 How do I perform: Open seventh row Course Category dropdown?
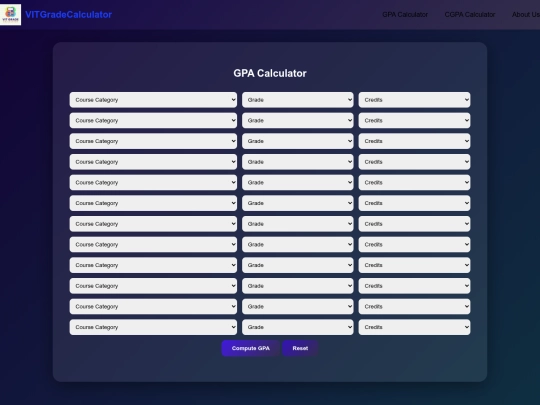click(153, 224)
